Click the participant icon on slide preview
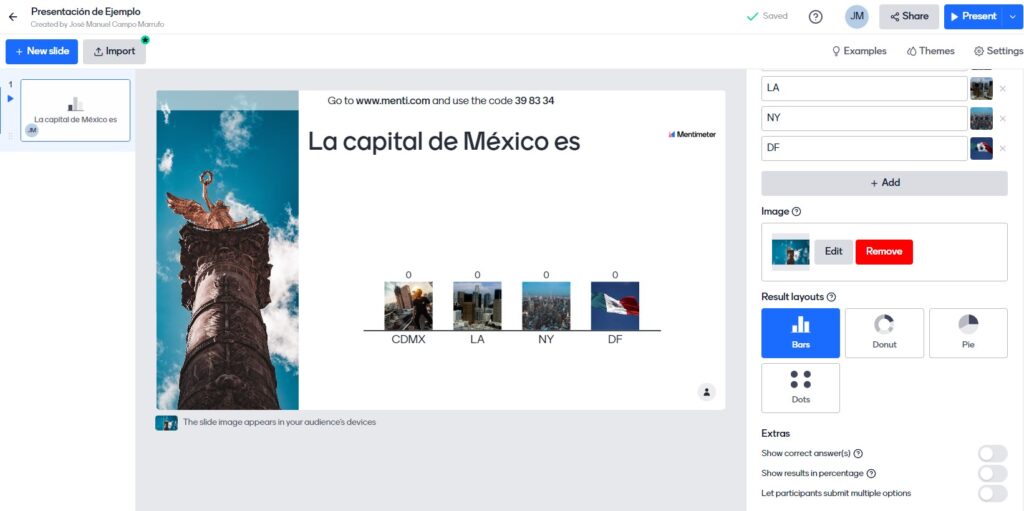The image size is (1024, 511). (x=706, y=392)
